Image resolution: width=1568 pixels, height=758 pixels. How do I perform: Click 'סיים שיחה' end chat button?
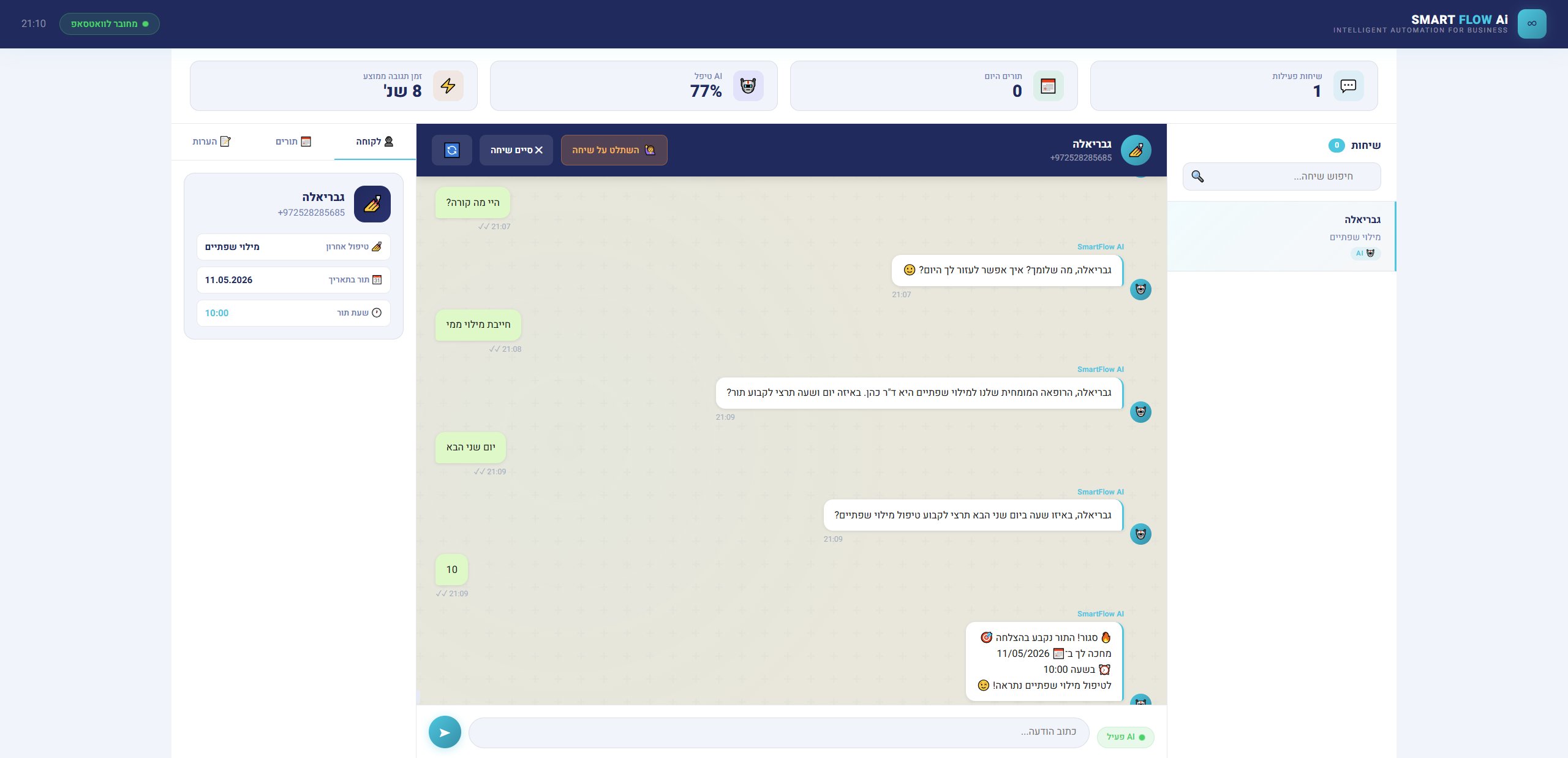pyautogui.click(x=516, y=150)
